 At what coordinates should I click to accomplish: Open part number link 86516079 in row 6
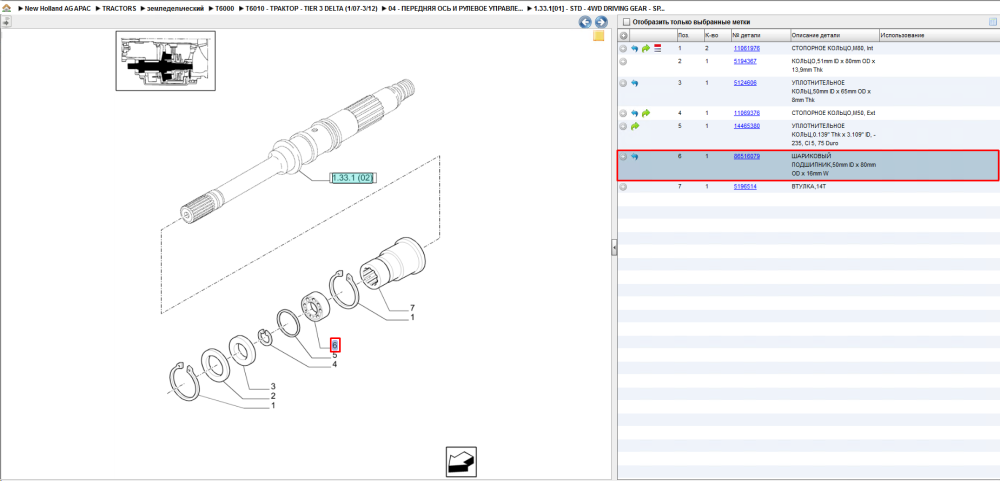[x=746, y=156]
